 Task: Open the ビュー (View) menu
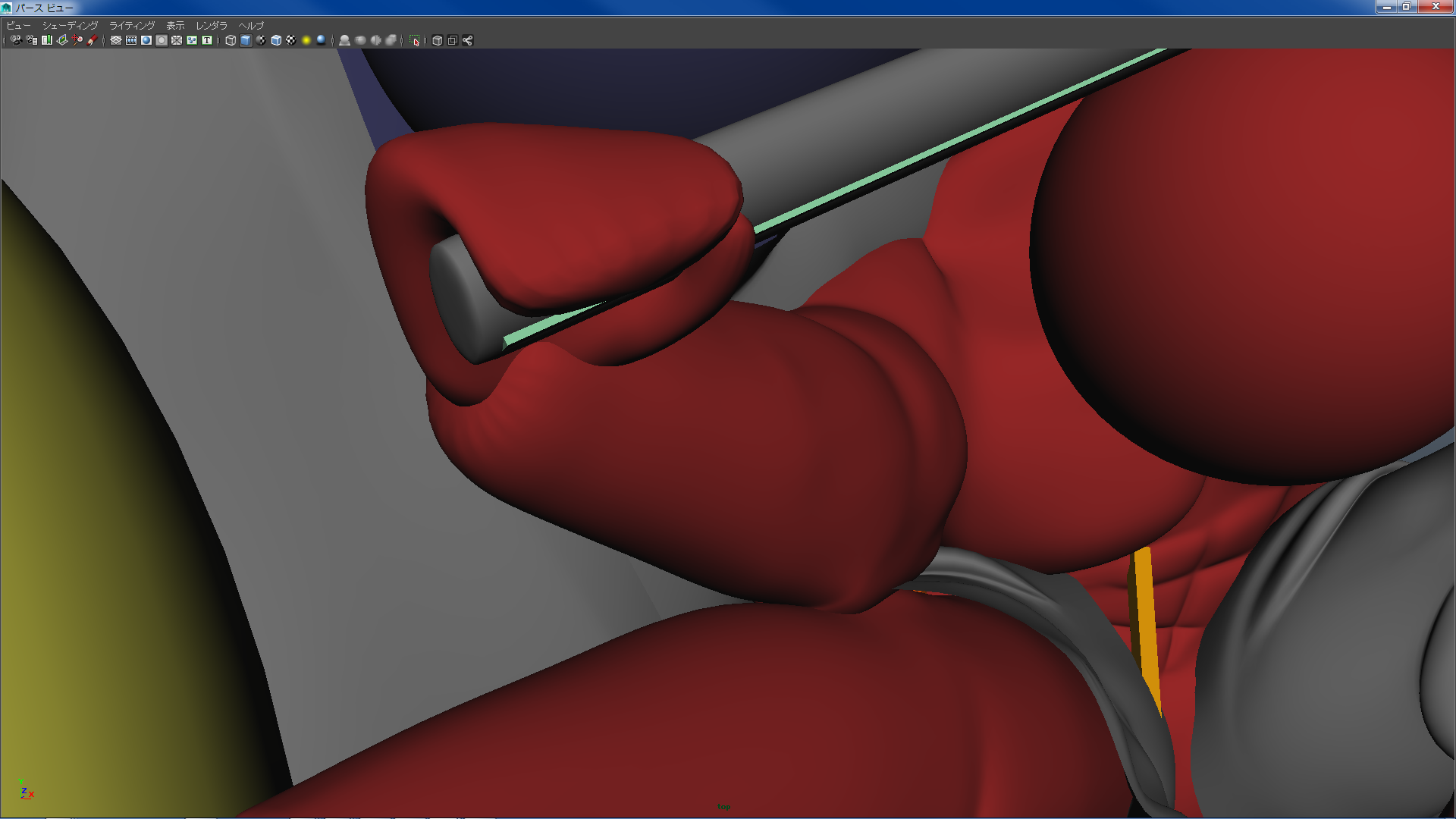point(18,25)
